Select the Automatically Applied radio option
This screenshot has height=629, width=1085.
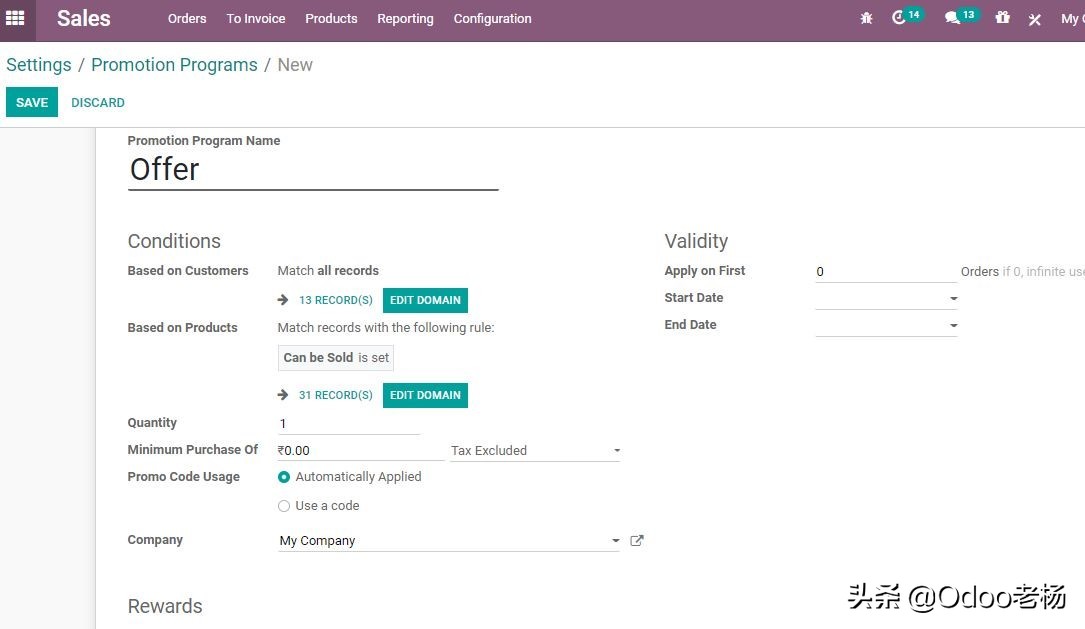coord(284,478)
